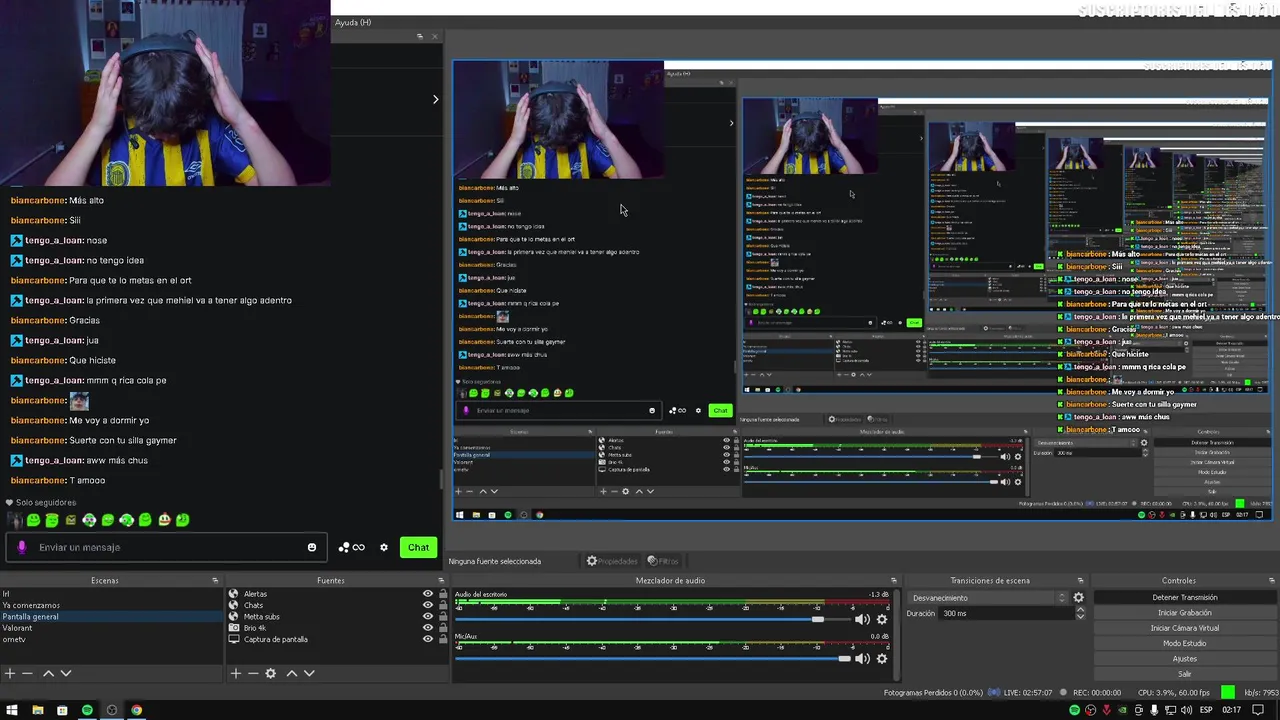Mute the Mic/Aux speaker icon
Image resolution: width=1280 pixels, height=720 pixels.
pos(862,659)
